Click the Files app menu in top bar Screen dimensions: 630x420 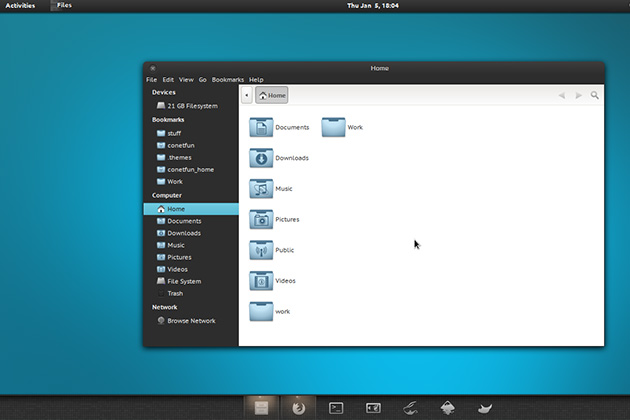(x=61, y=6)
